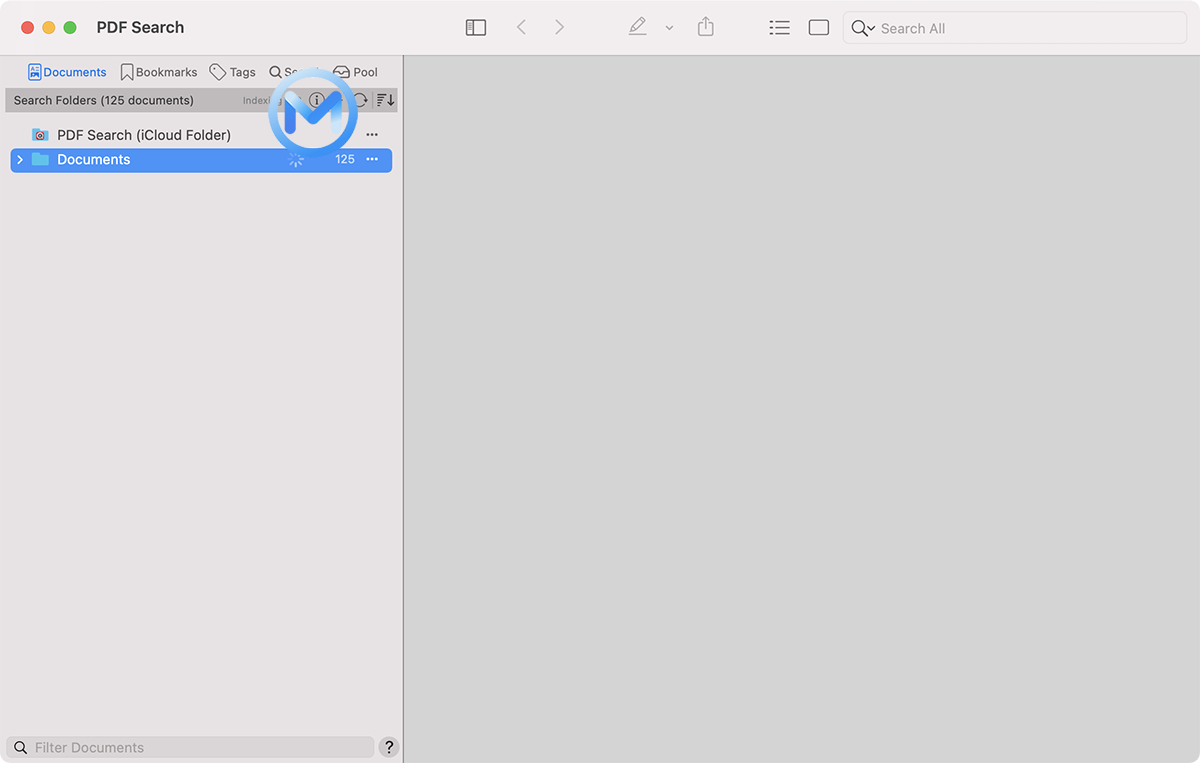
Task: Go forward with the right arrow
Action: point(559,28)
